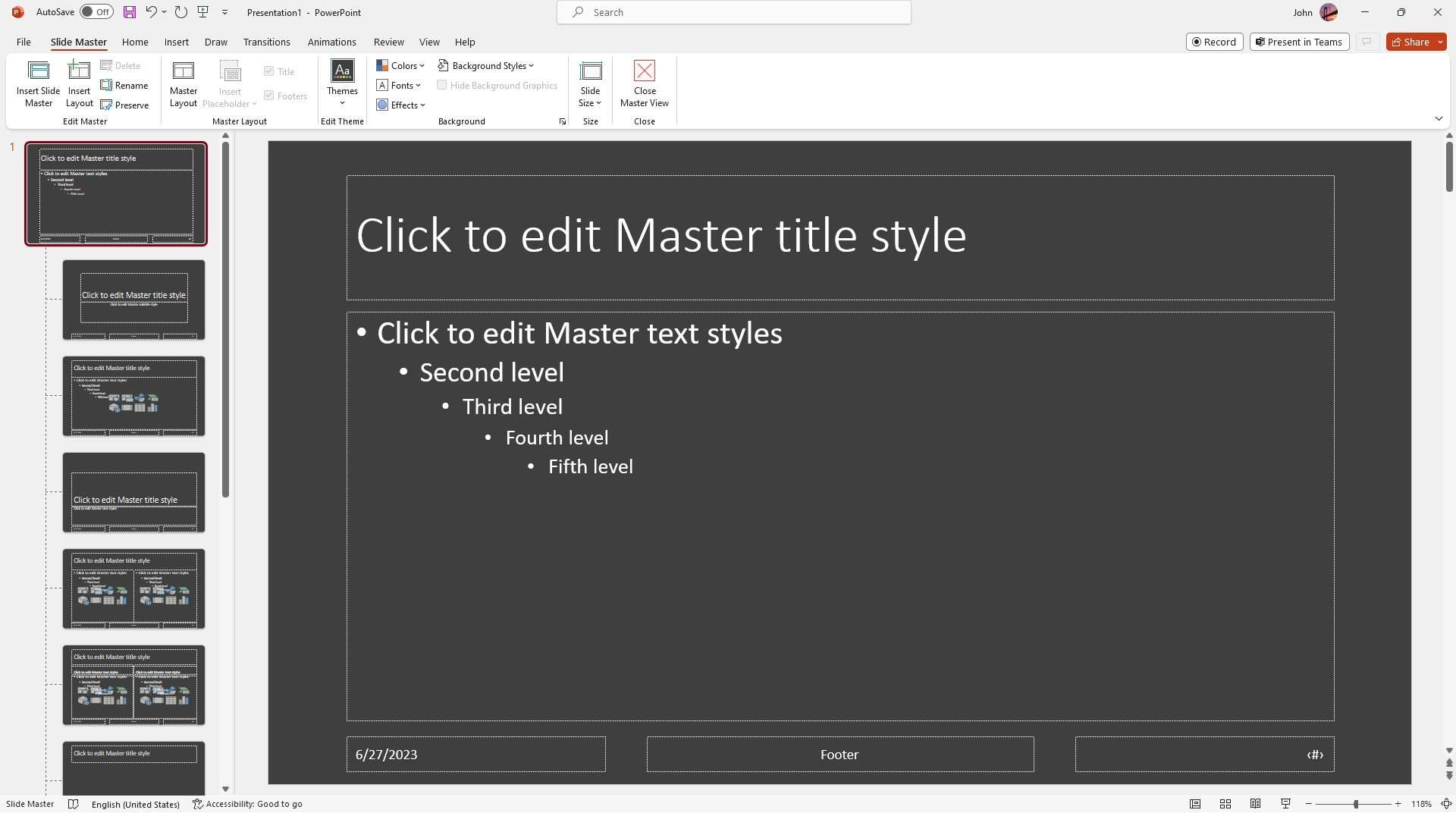Switch to the Animations tab

331,42
